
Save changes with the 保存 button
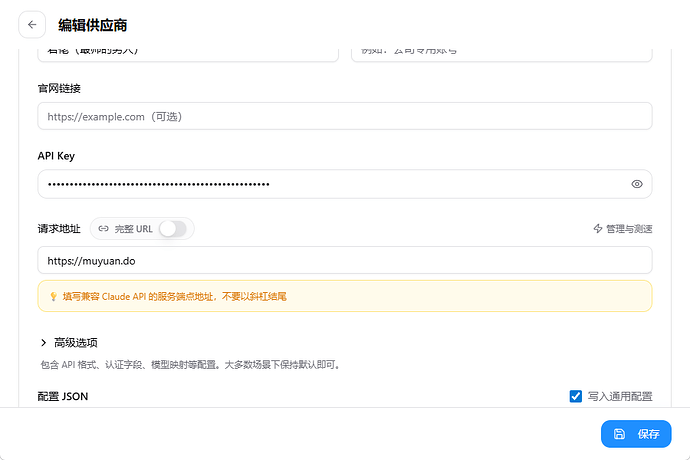click(x=636, y=434)
